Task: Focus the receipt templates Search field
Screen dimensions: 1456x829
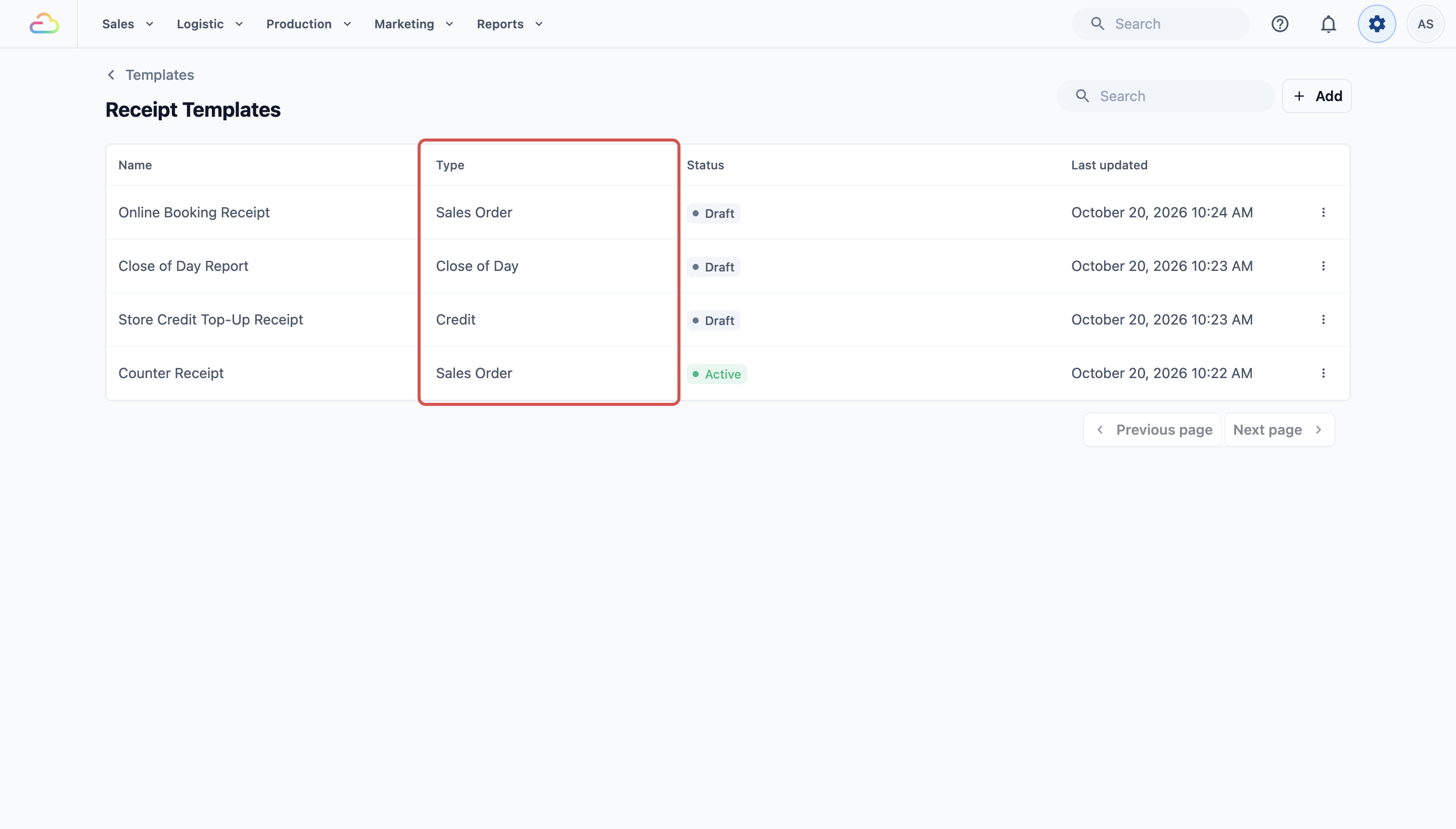Action: click(x=1165, y=96)
